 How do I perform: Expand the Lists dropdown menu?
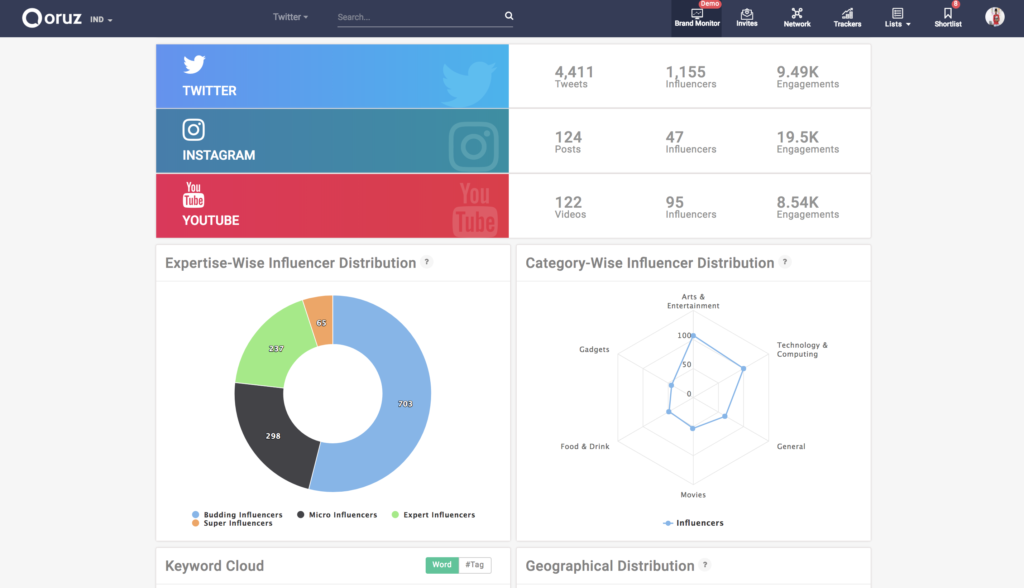tap(897, 18)
